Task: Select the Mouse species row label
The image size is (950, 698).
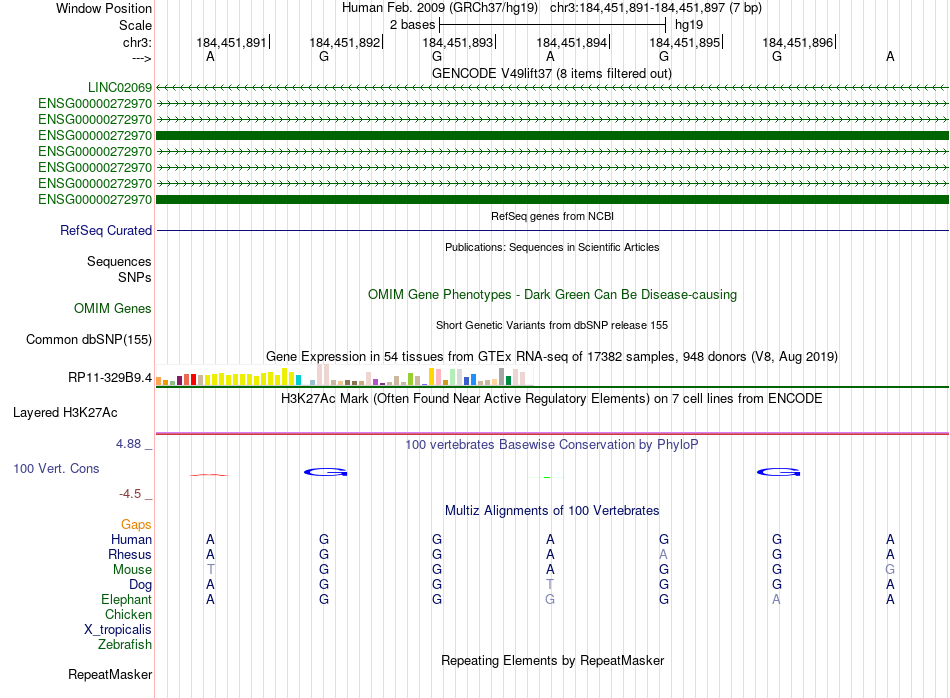Action: (132, 570)
